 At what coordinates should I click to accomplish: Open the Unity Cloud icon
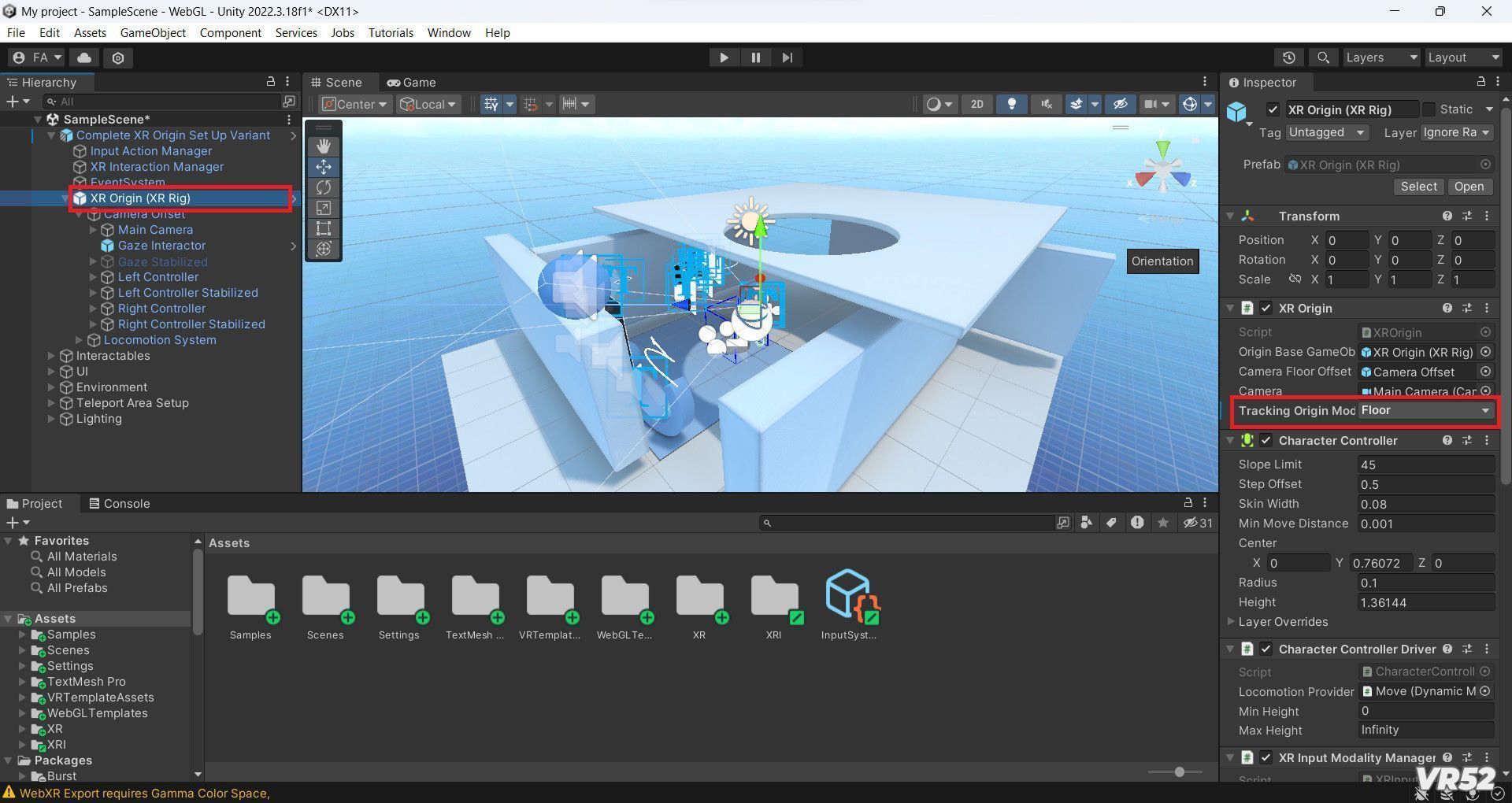coord(84,57)
